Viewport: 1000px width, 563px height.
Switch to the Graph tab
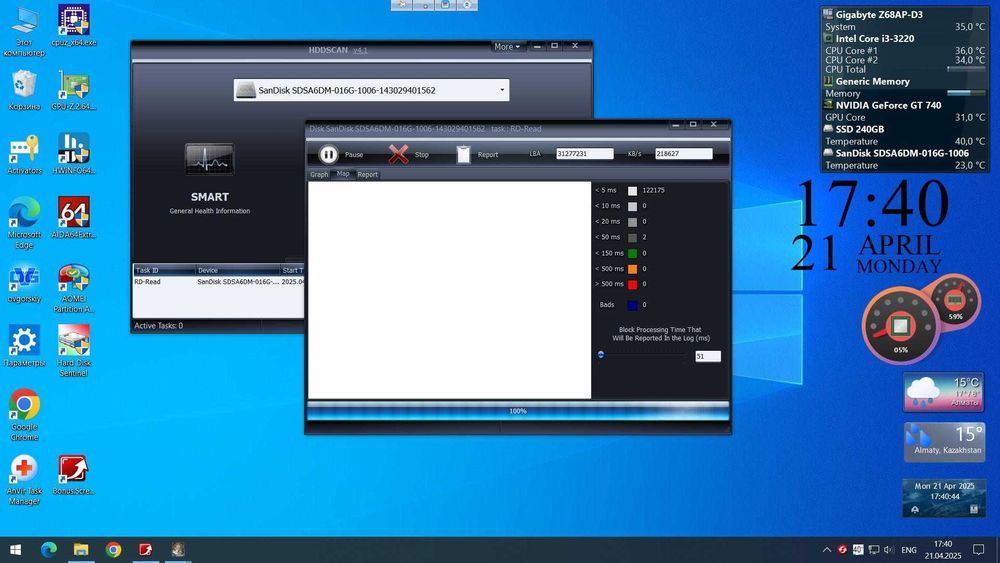(319, 174)
